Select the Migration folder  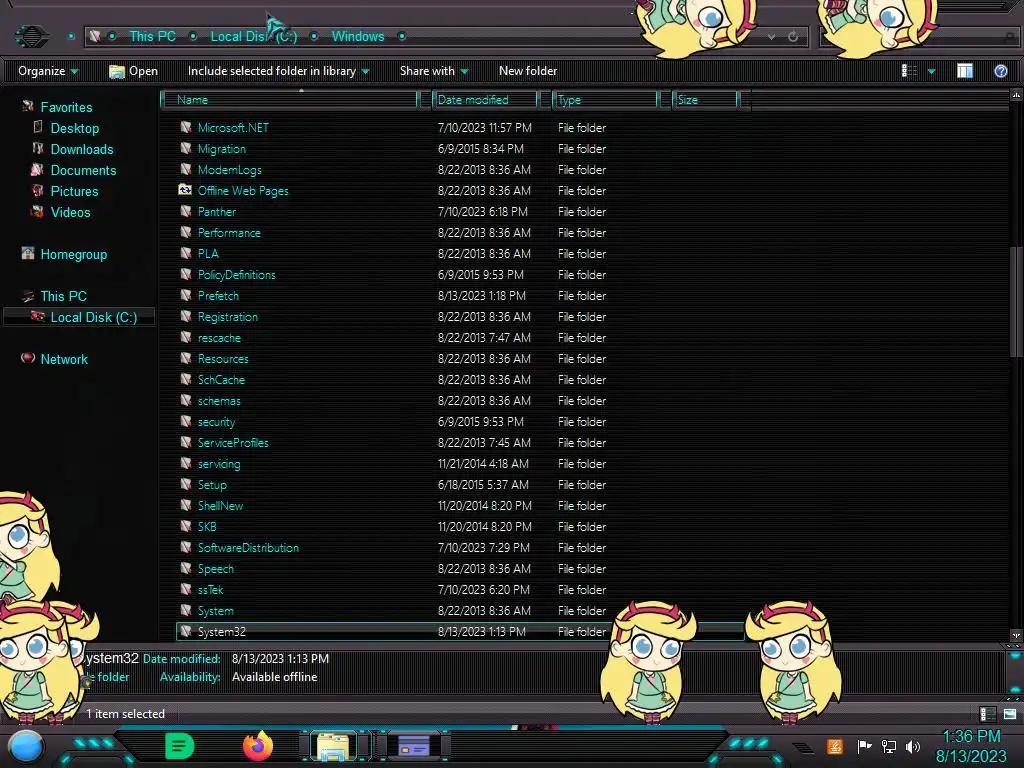(x=222, y=149)
